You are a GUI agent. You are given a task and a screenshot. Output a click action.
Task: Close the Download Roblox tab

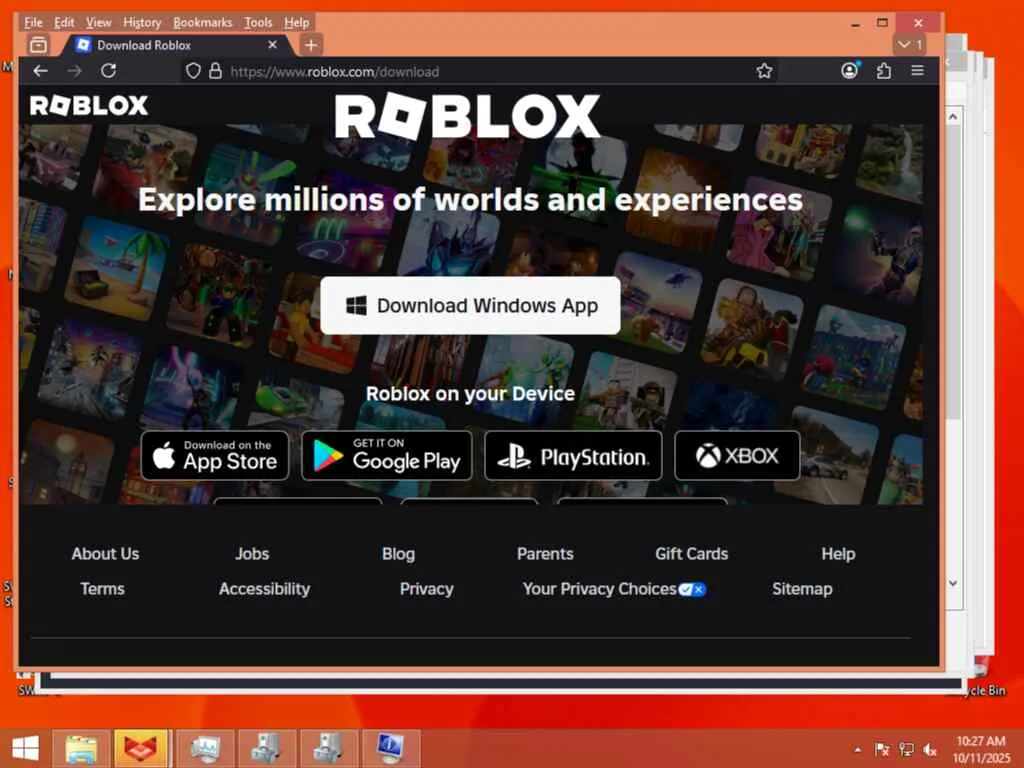click(272, 44)
